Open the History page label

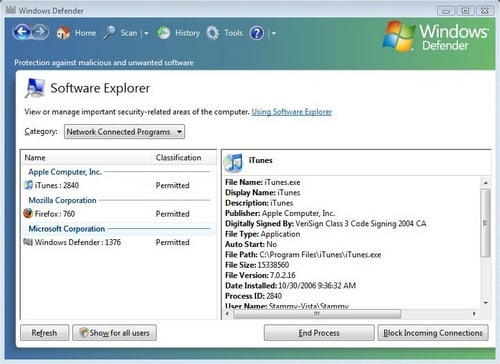pyautogui.click(x=187, y=33)
